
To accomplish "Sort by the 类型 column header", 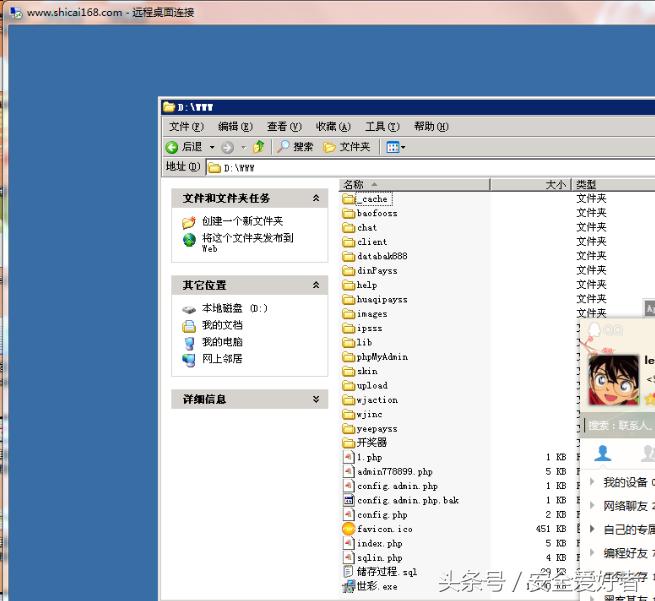I will [x=613, y=184].
